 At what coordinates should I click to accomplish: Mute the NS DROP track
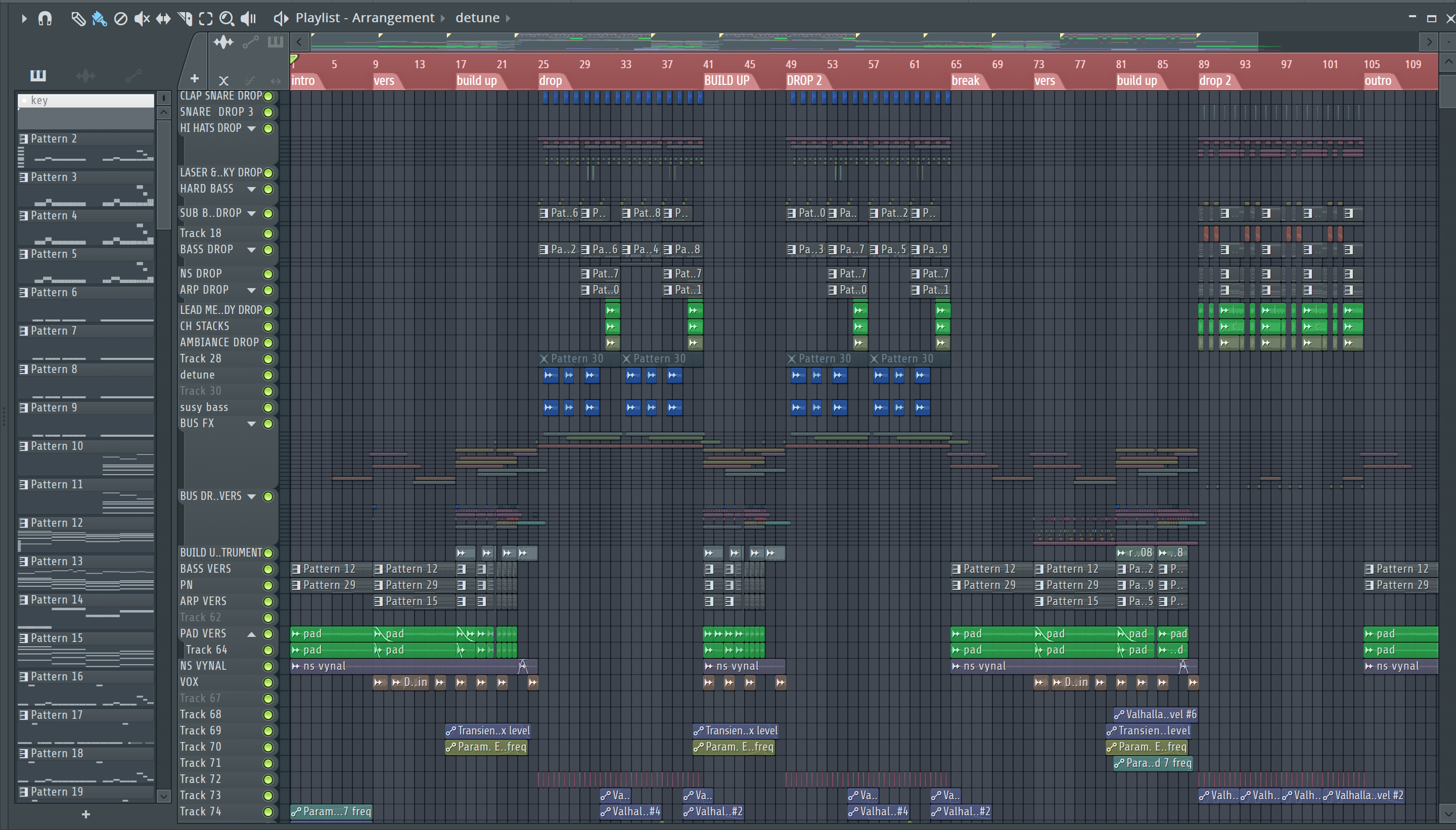[x=268, y=274]
